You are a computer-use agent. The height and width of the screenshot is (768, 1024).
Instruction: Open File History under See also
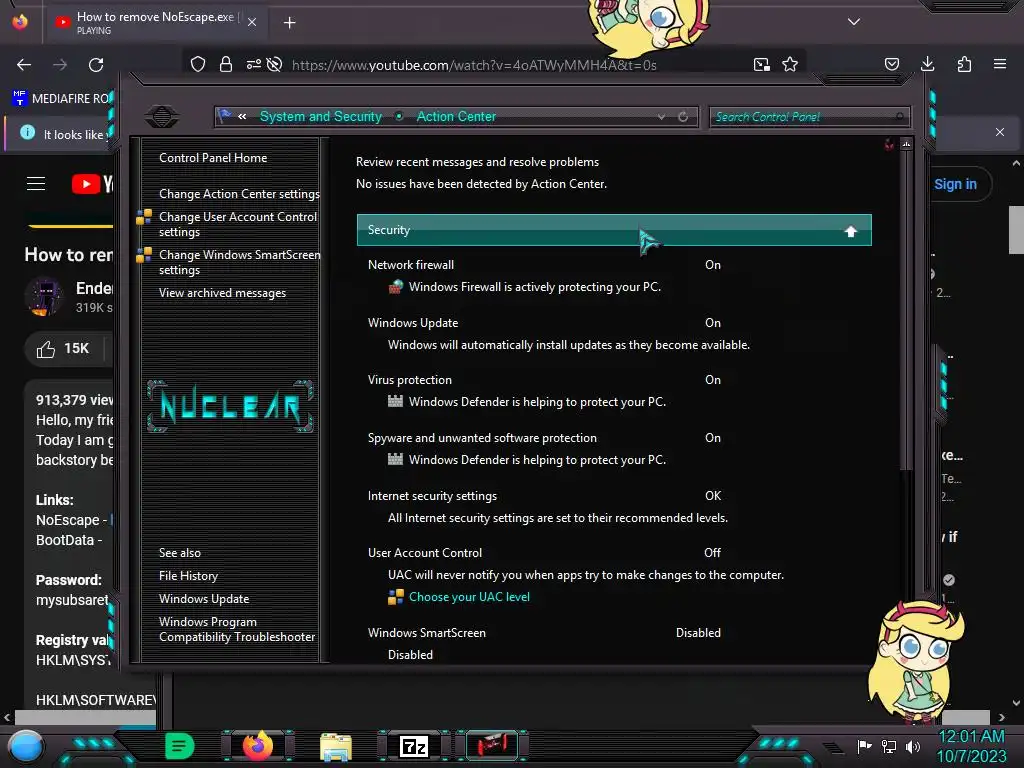(x=188, y=576)
